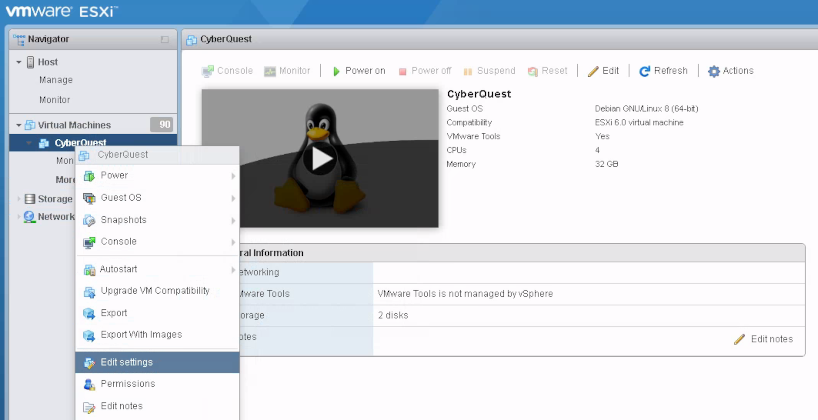
Task: Play the VM console preview thumbnail
Action: tap(319, 159)
